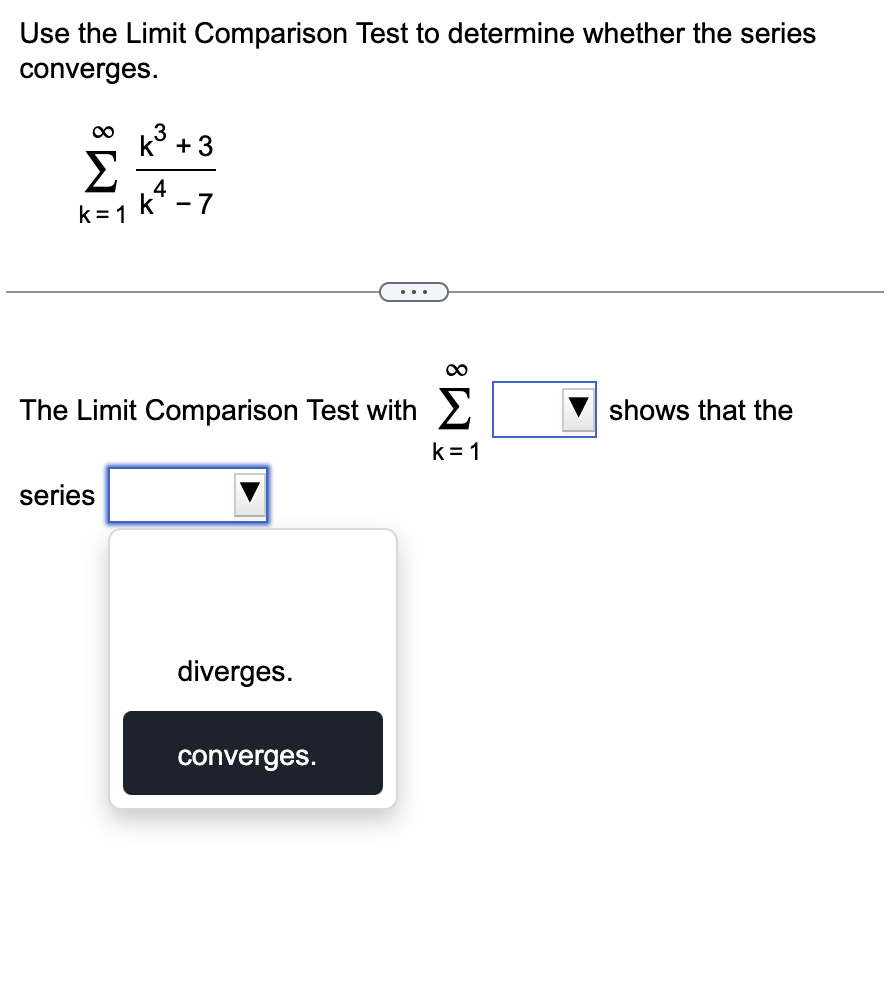Open the comparison series dropdown arrow
888x992 pixels.
[578, 409]
